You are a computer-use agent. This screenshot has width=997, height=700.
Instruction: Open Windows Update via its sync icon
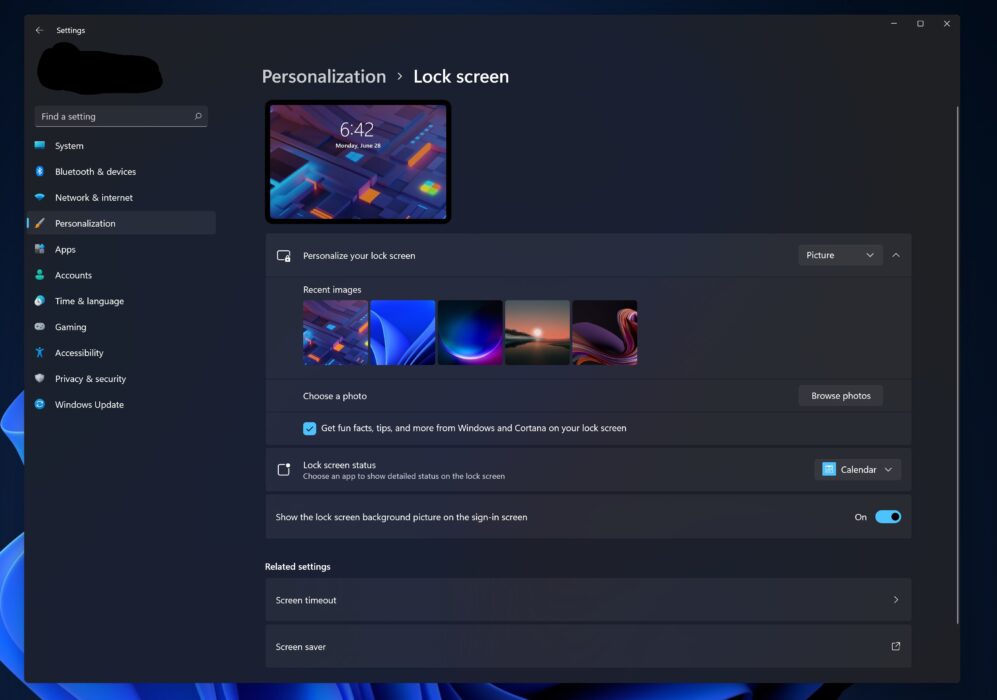click(x=40, y=405)
